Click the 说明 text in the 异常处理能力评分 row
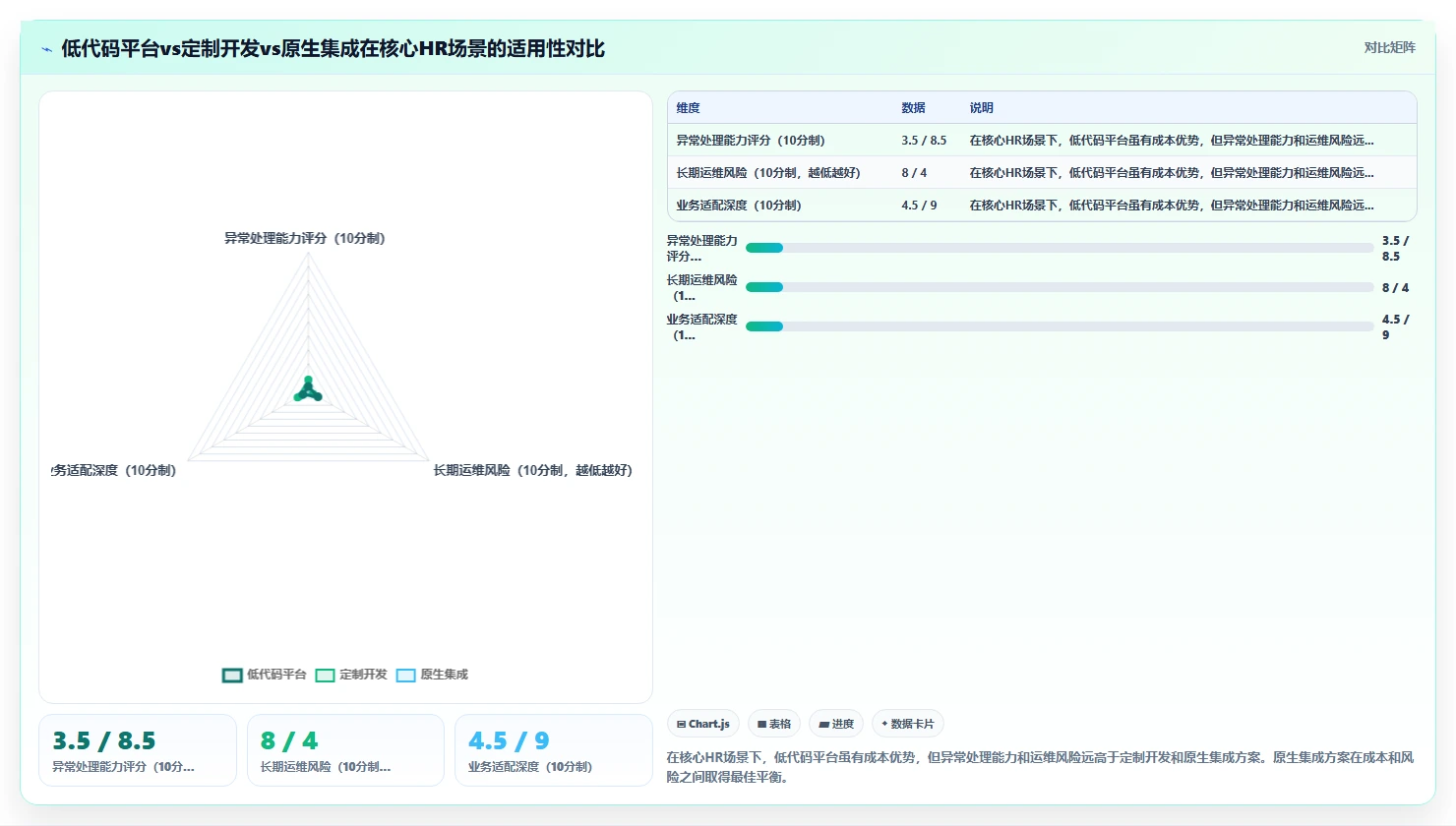 (1172, 141)
